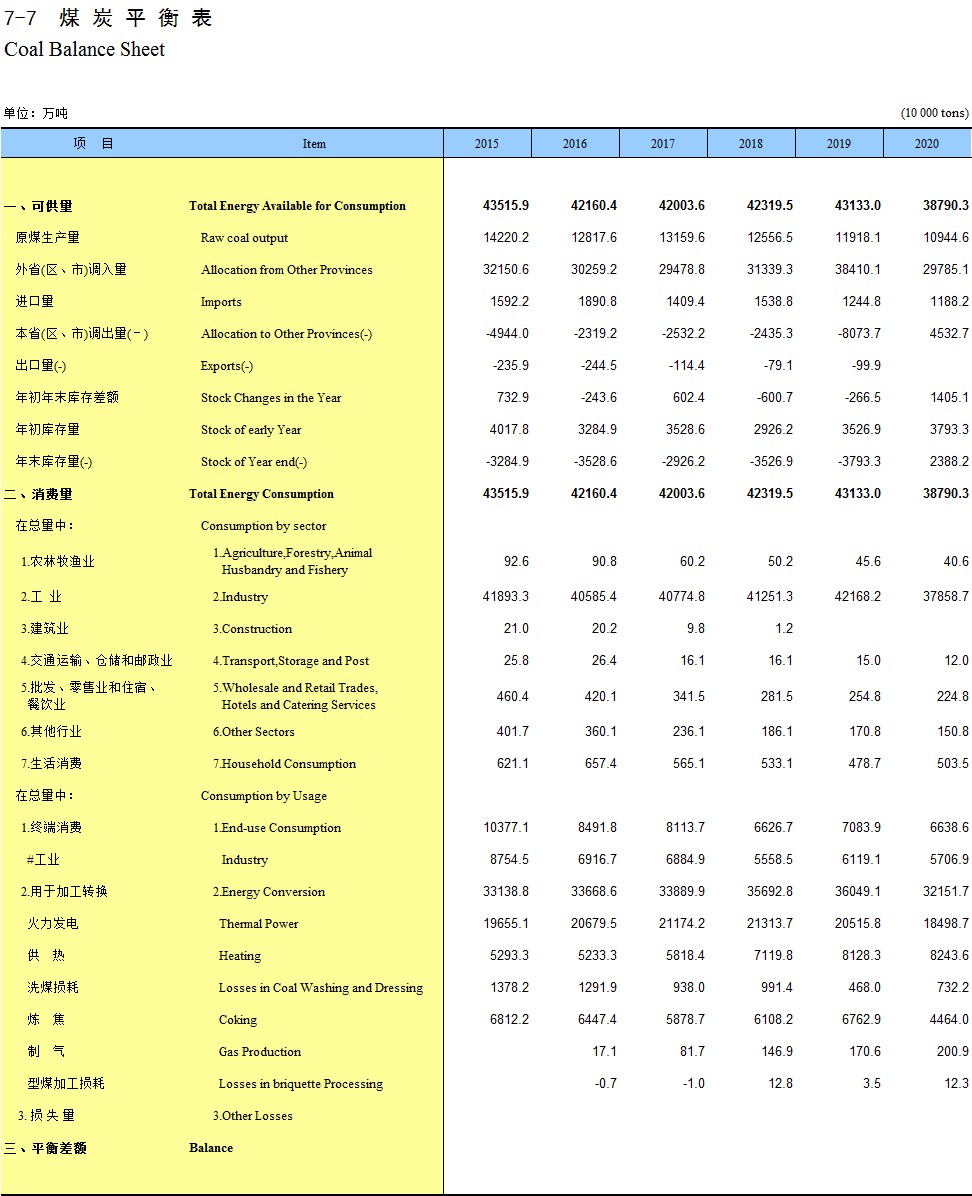Click the '3.Other Losses' label
Screen dimensions: 972x1196
(x=253, y=1117)
